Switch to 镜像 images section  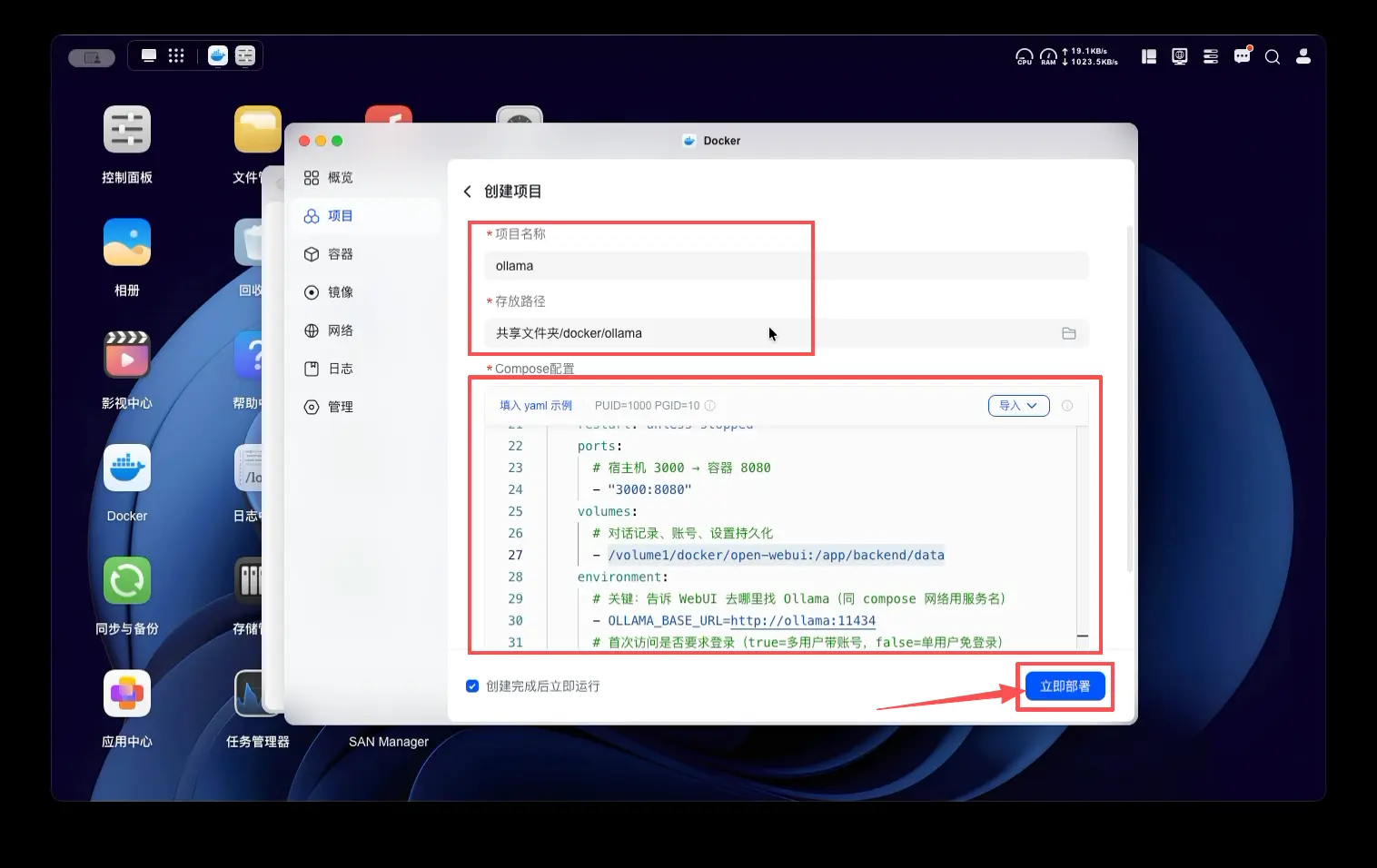(x=365, y=292)
